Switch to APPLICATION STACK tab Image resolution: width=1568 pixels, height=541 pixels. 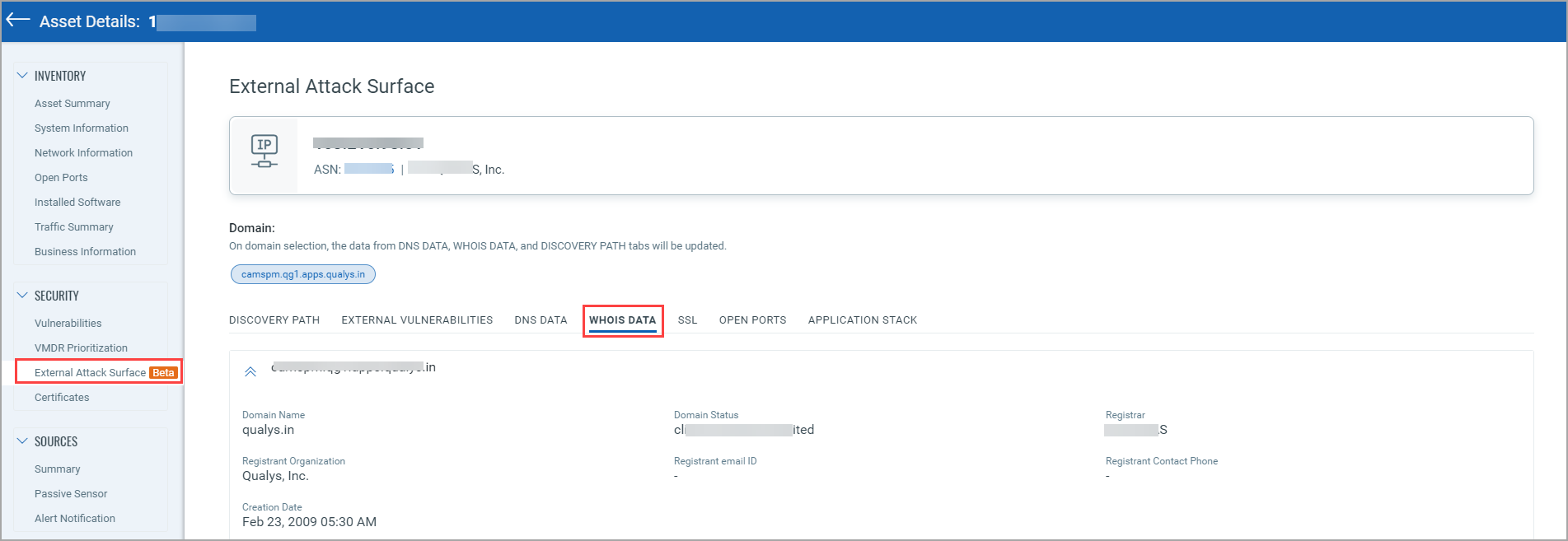click(x=863, y=320)
